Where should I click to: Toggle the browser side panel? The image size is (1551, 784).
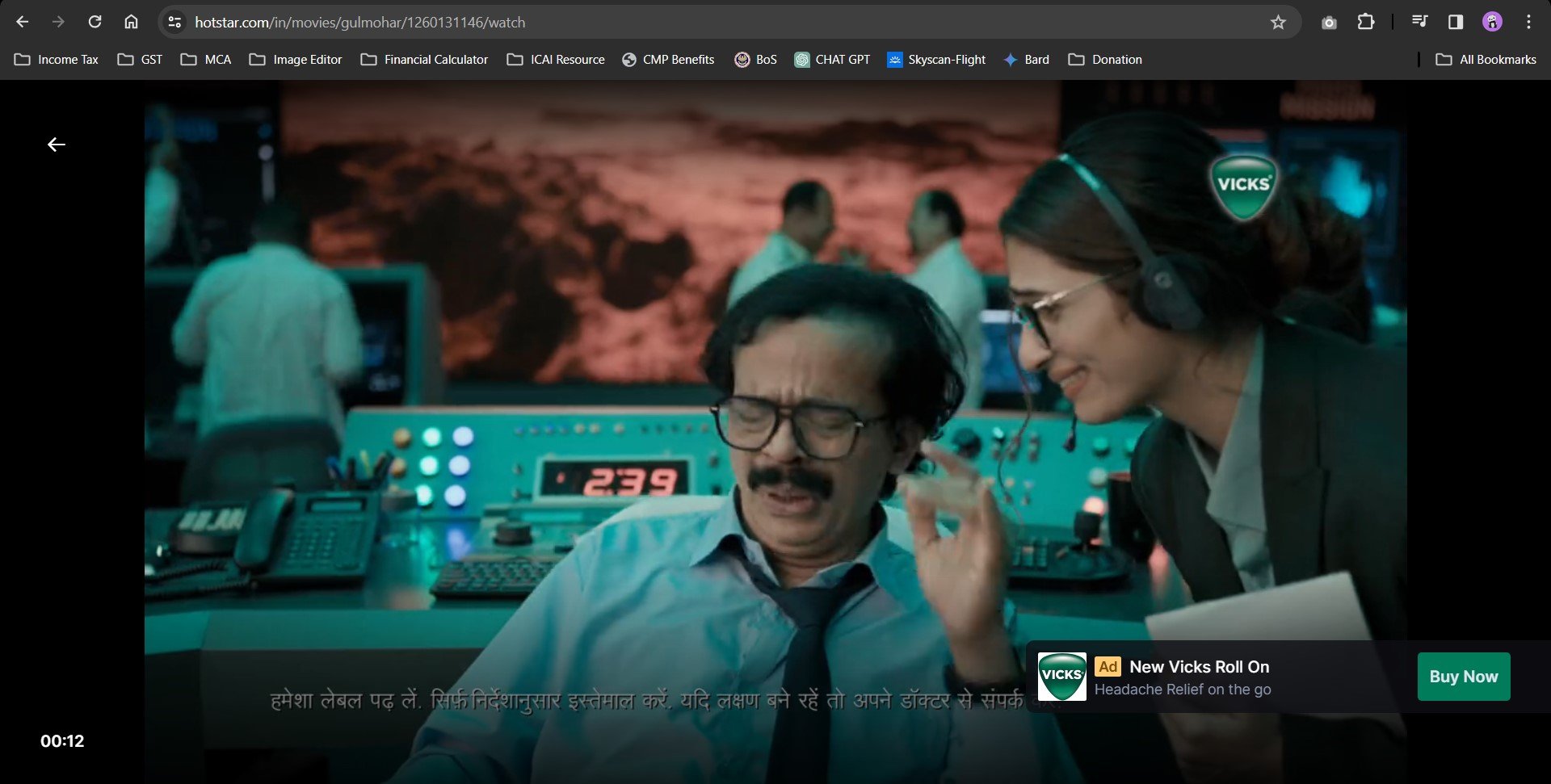pyautogui.click(x=1456, y=22)
